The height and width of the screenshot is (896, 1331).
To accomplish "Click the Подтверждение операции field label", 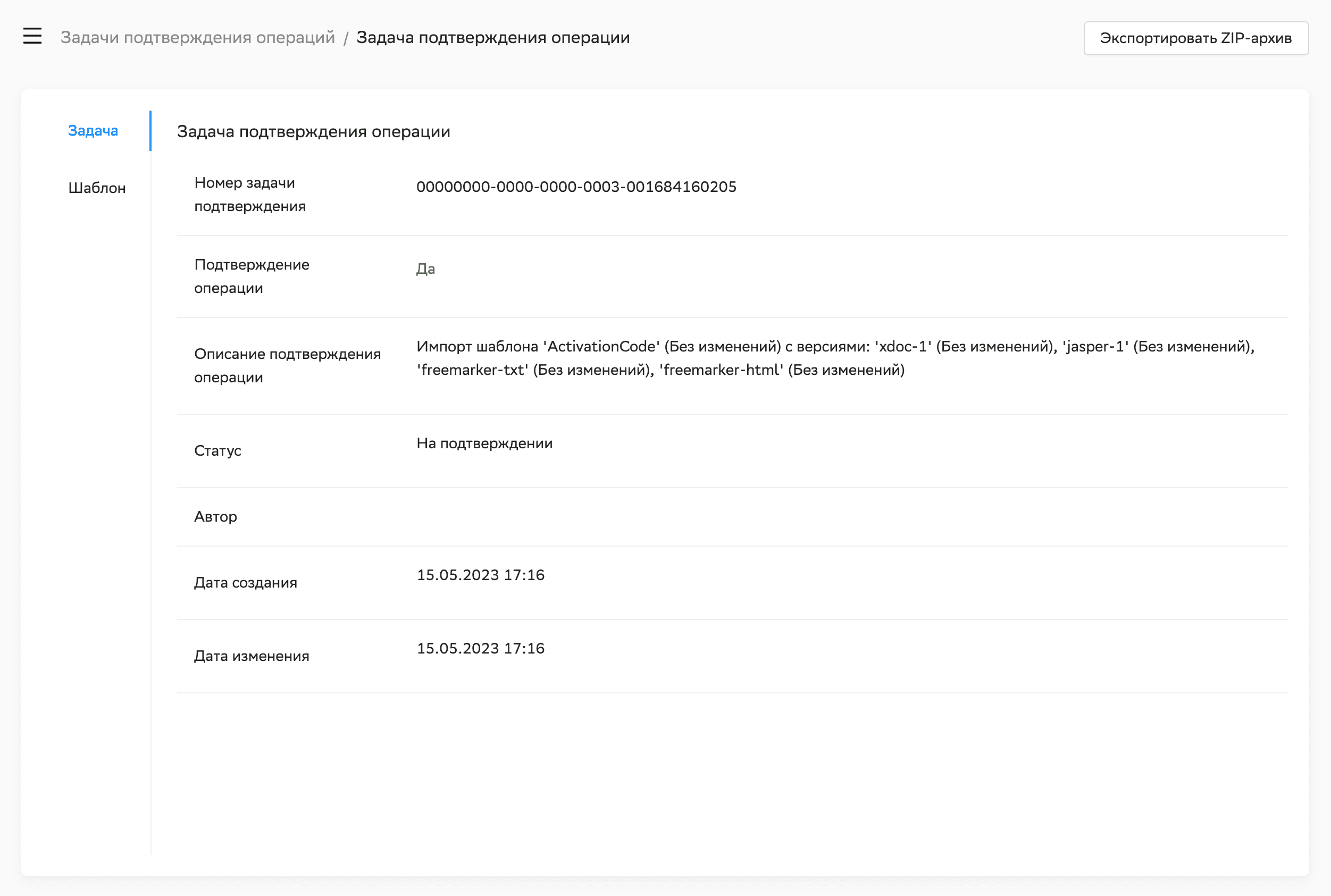I will (x=252, y=276).
